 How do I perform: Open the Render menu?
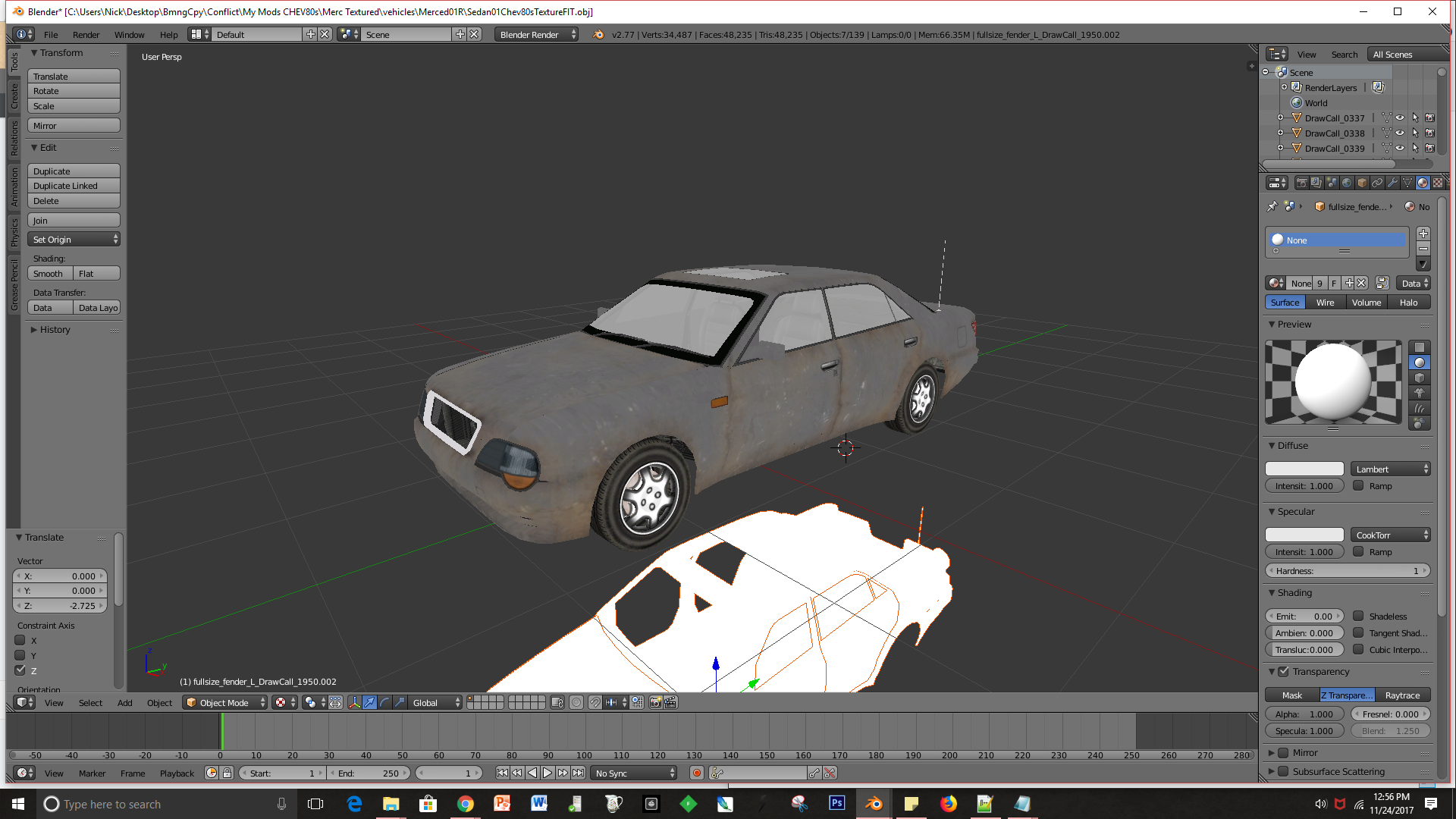coord(86,35)
